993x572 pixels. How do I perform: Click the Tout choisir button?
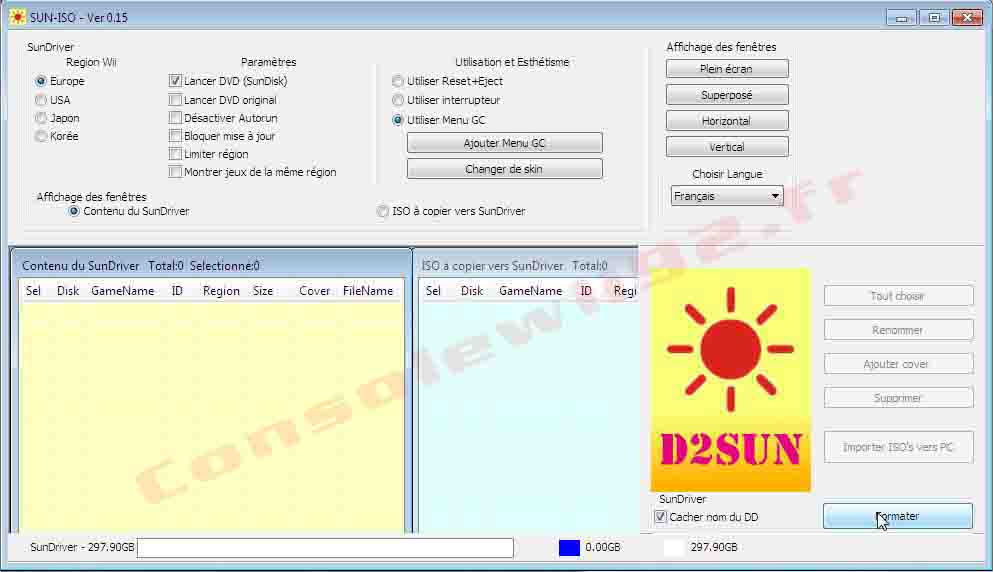coord(898,296)
